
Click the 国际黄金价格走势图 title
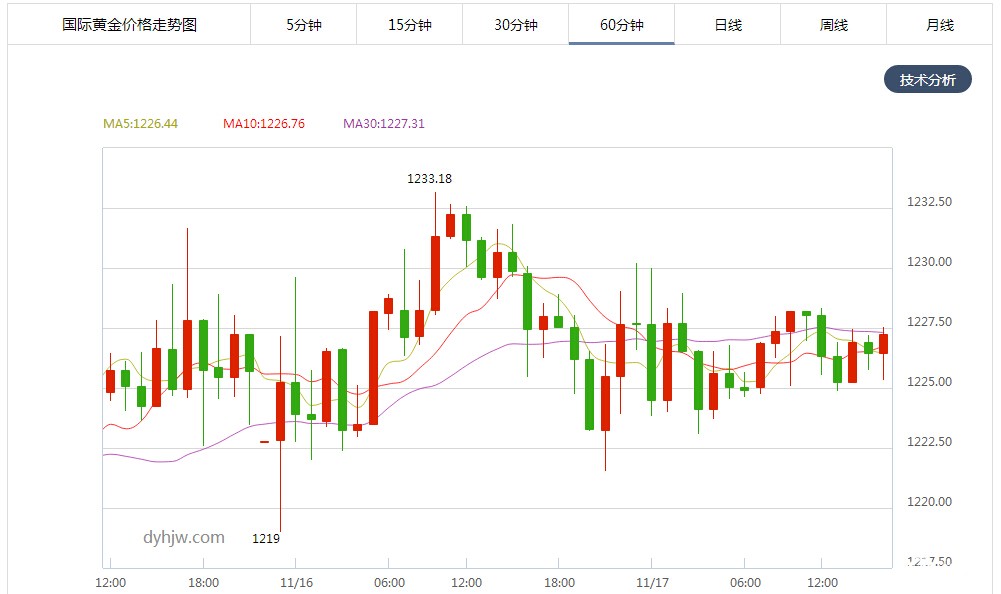tap(130, 25)
